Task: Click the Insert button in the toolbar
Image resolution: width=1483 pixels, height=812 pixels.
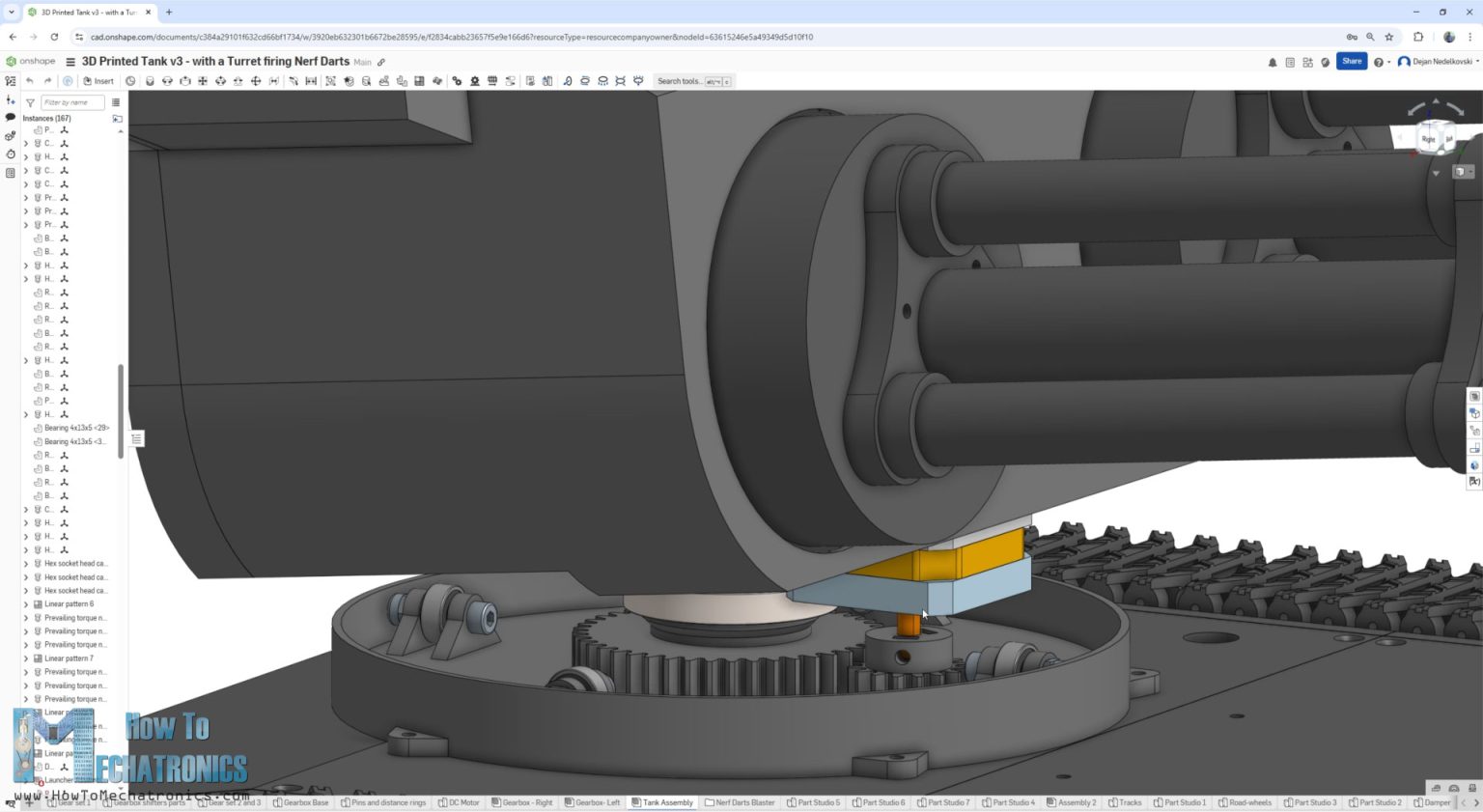Action: tap(98, 81)
